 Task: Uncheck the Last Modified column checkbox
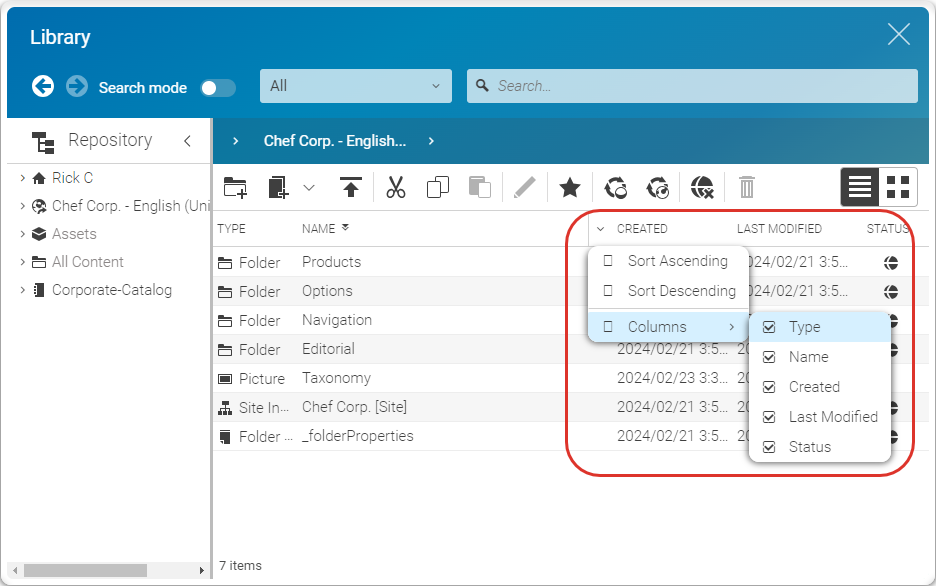pyautogui.click(x=769, y=417)
